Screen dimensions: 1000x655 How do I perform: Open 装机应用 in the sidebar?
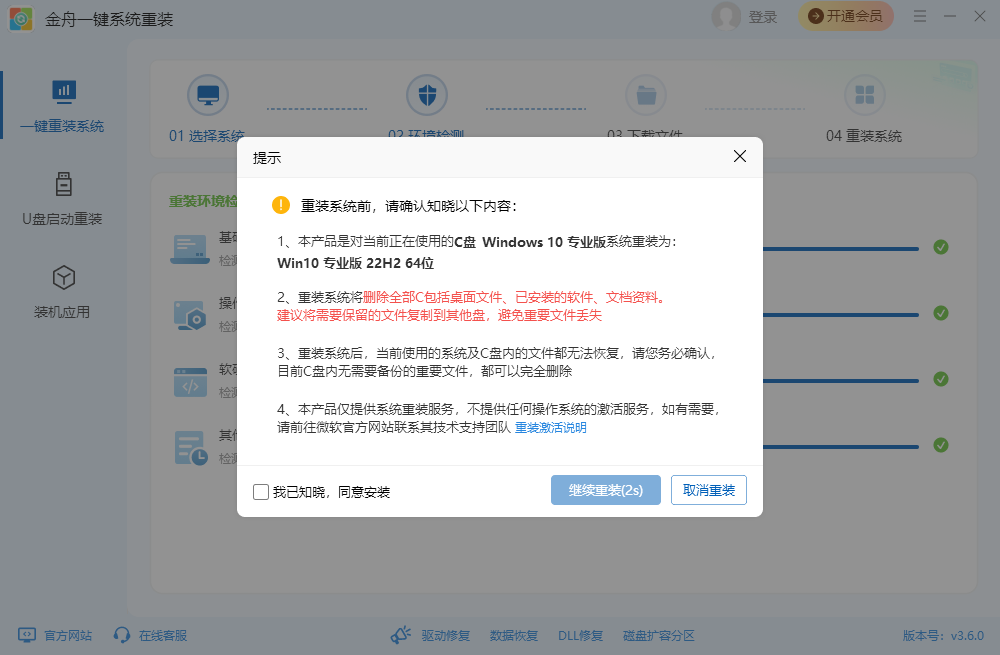coord(62,292)
